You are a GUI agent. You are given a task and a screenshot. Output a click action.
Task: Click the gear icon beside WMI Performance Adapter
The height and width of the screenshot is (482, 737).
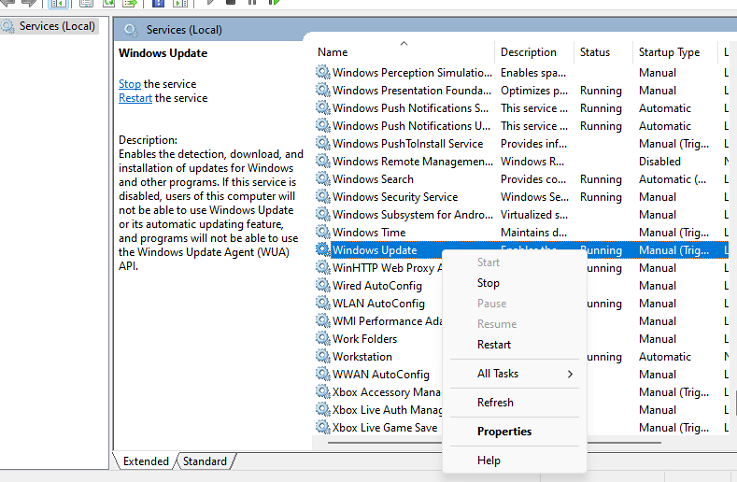322,321
